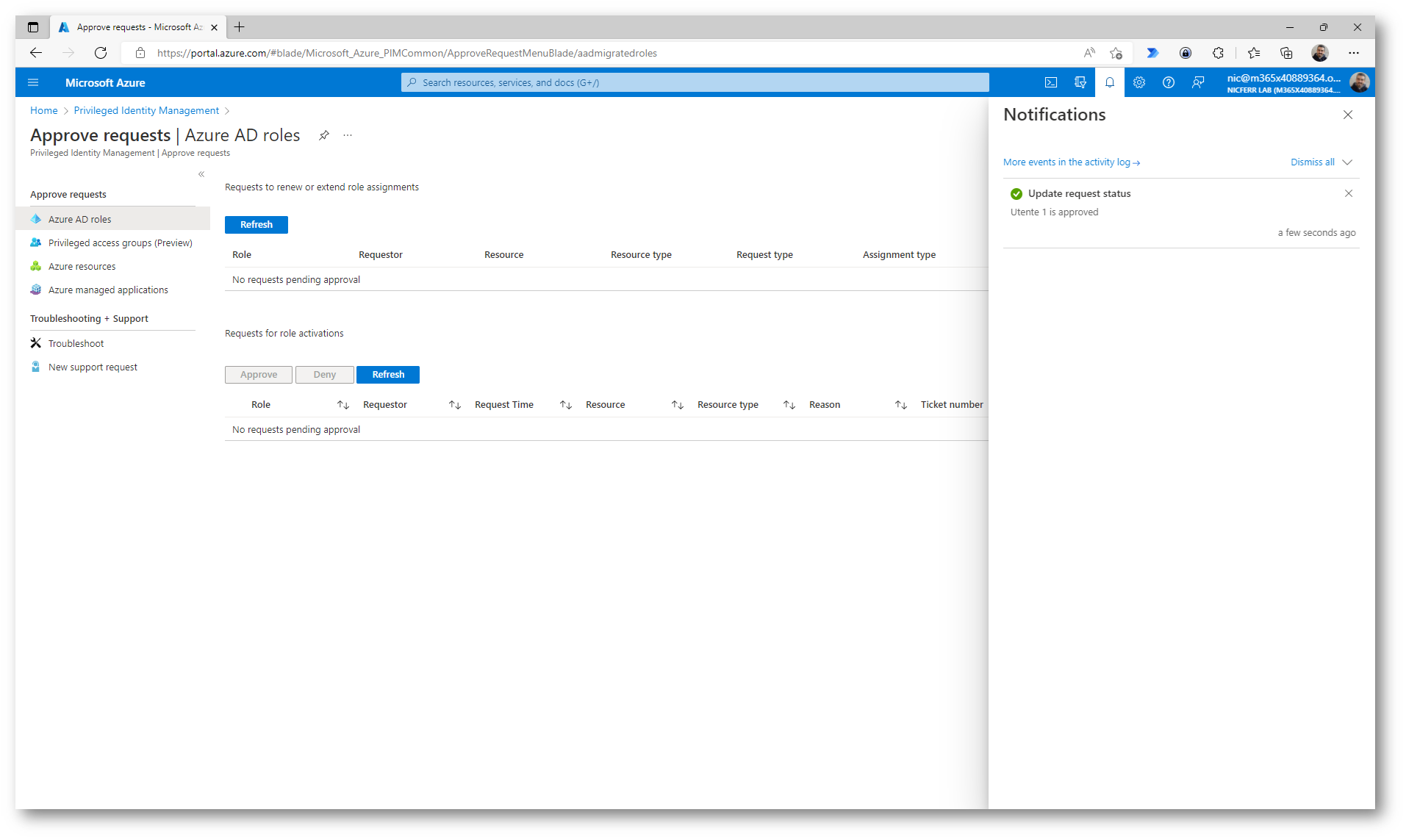1406x840 pixels.
Task: Select the Approve requests browser tab
Action: pyautogui.click(x=138, y=27)
